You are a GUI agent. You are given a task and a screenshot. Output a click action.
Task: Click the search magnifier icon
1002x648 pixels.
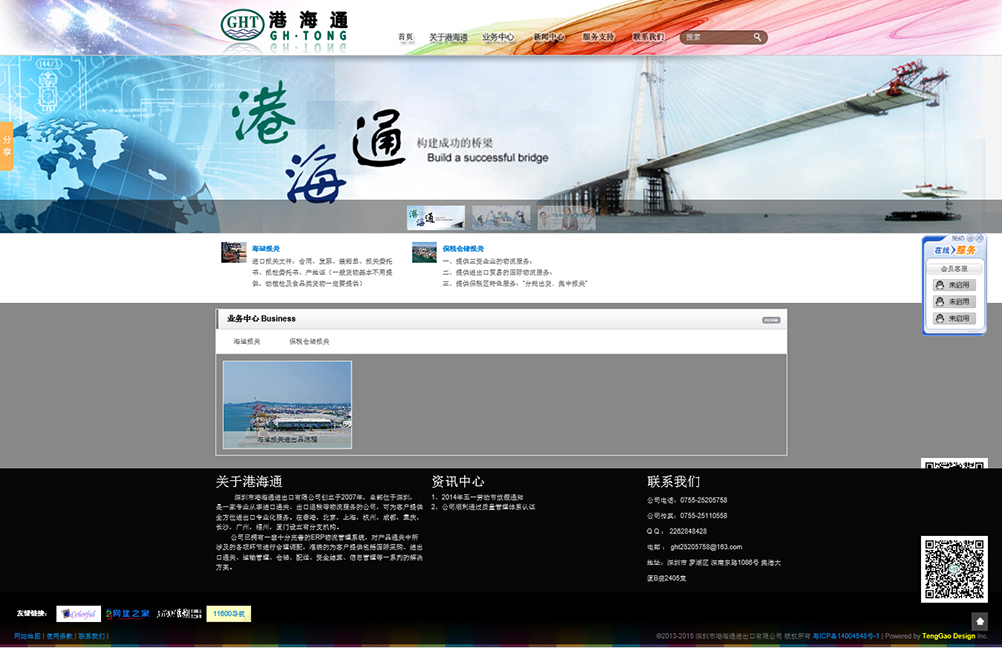(758, 37)
